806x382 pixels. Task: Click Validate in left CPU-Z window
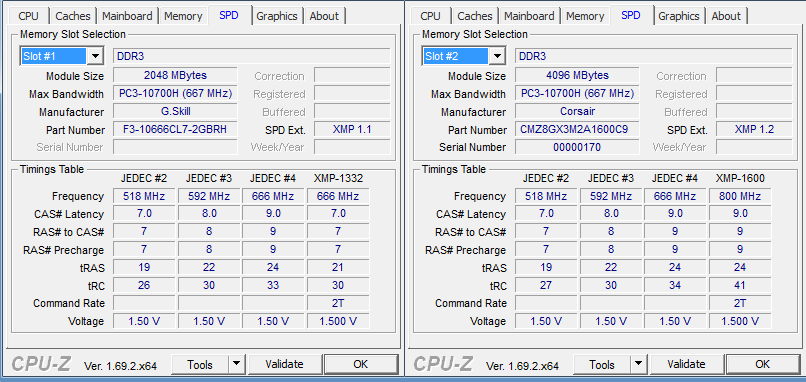[284, 365]
